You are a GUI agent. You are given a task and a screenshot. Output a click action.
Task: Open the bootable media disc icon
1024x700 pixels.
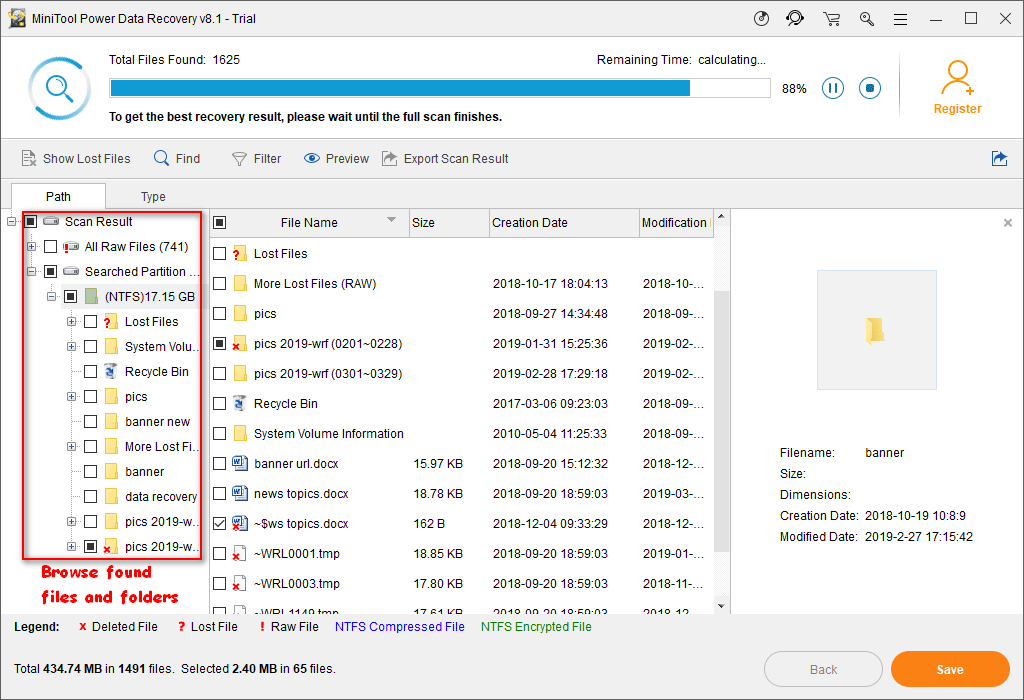[x=761, y=18]
